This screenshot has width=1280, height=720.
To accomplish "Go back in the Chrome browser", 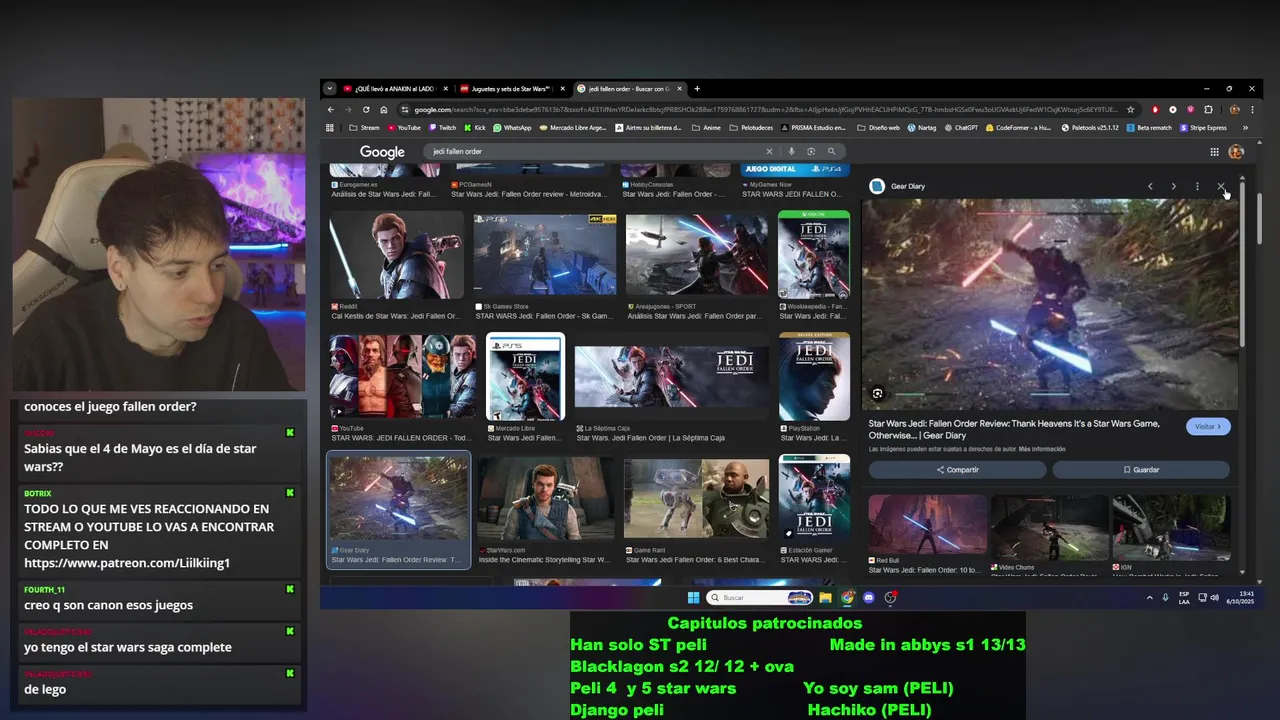I will point(331,109).
